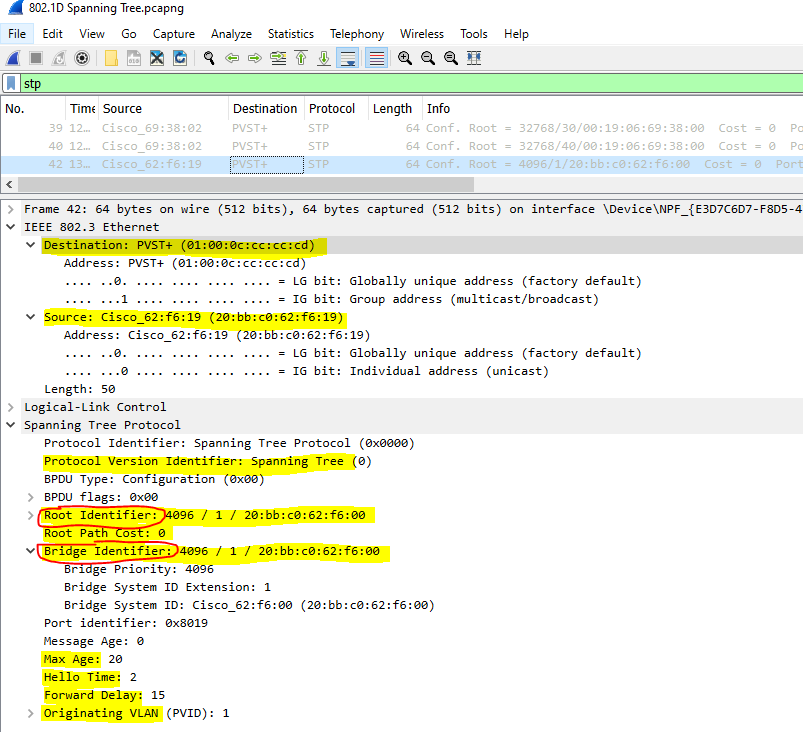Collapse the Bridge Identifier subtree

tap(31, 551)
